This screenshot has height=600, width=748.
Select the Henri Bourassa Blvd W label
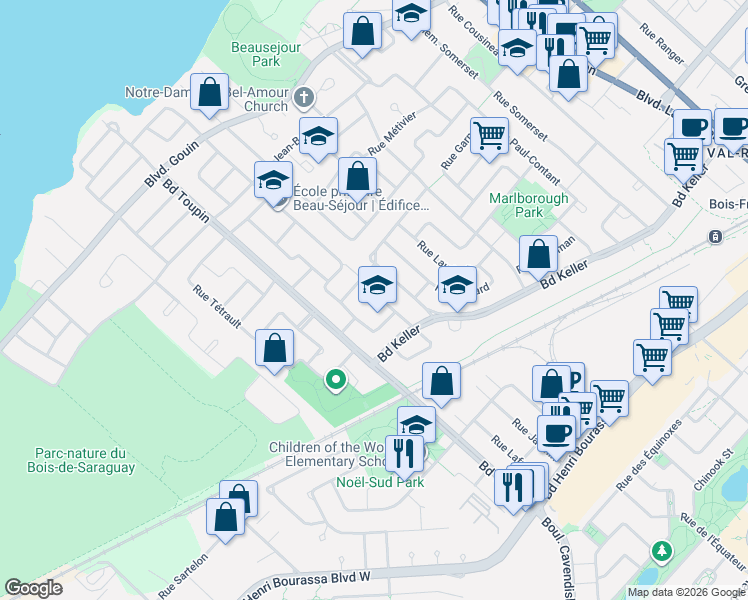[307, 585]
